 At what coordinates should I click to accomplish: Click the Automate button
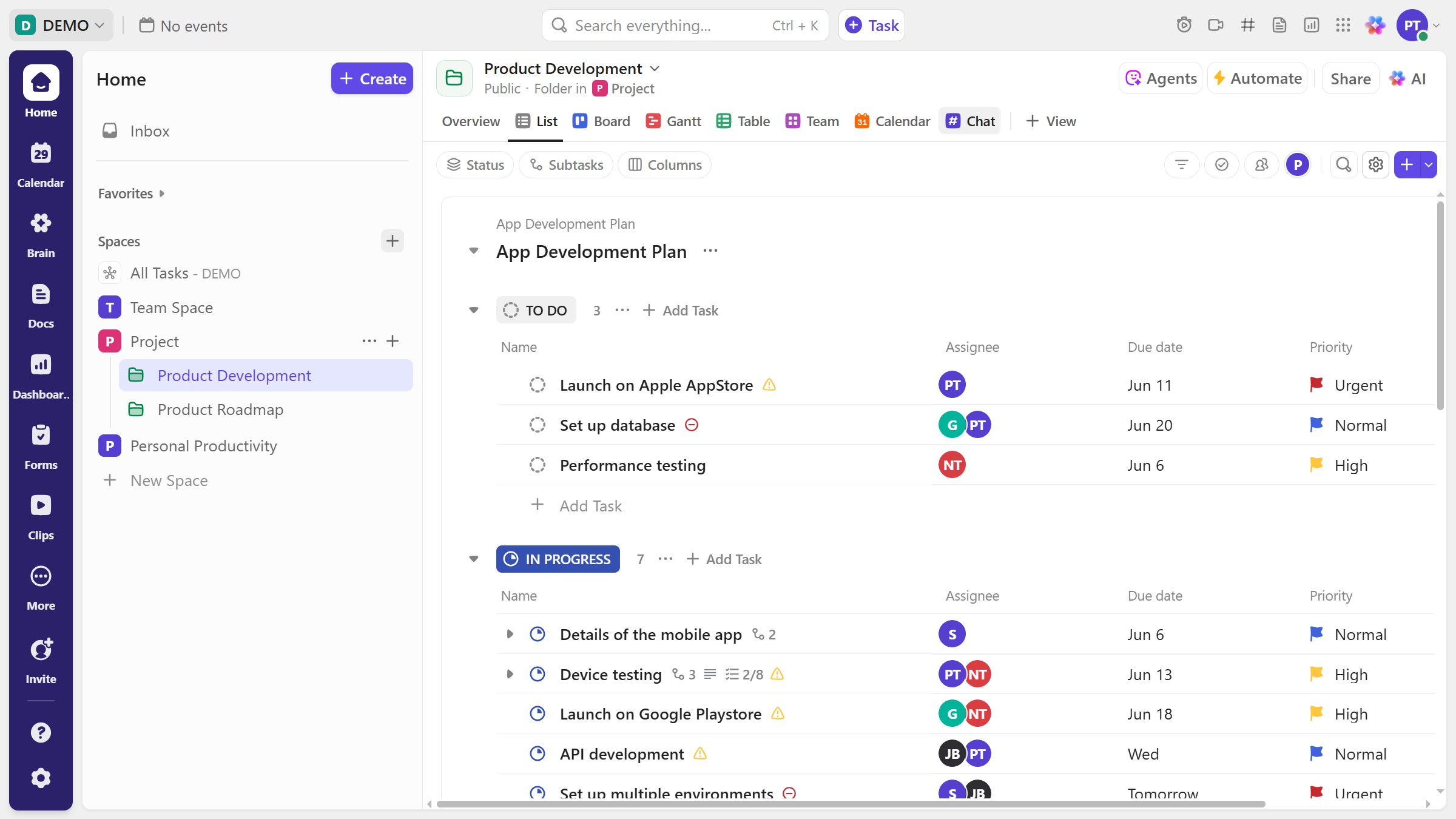(x=1257, y=78)
